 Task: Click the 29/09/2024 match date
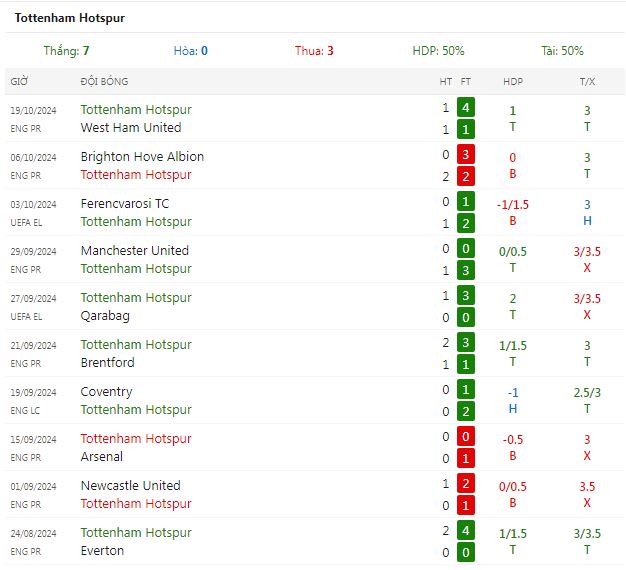pos(34,252)
